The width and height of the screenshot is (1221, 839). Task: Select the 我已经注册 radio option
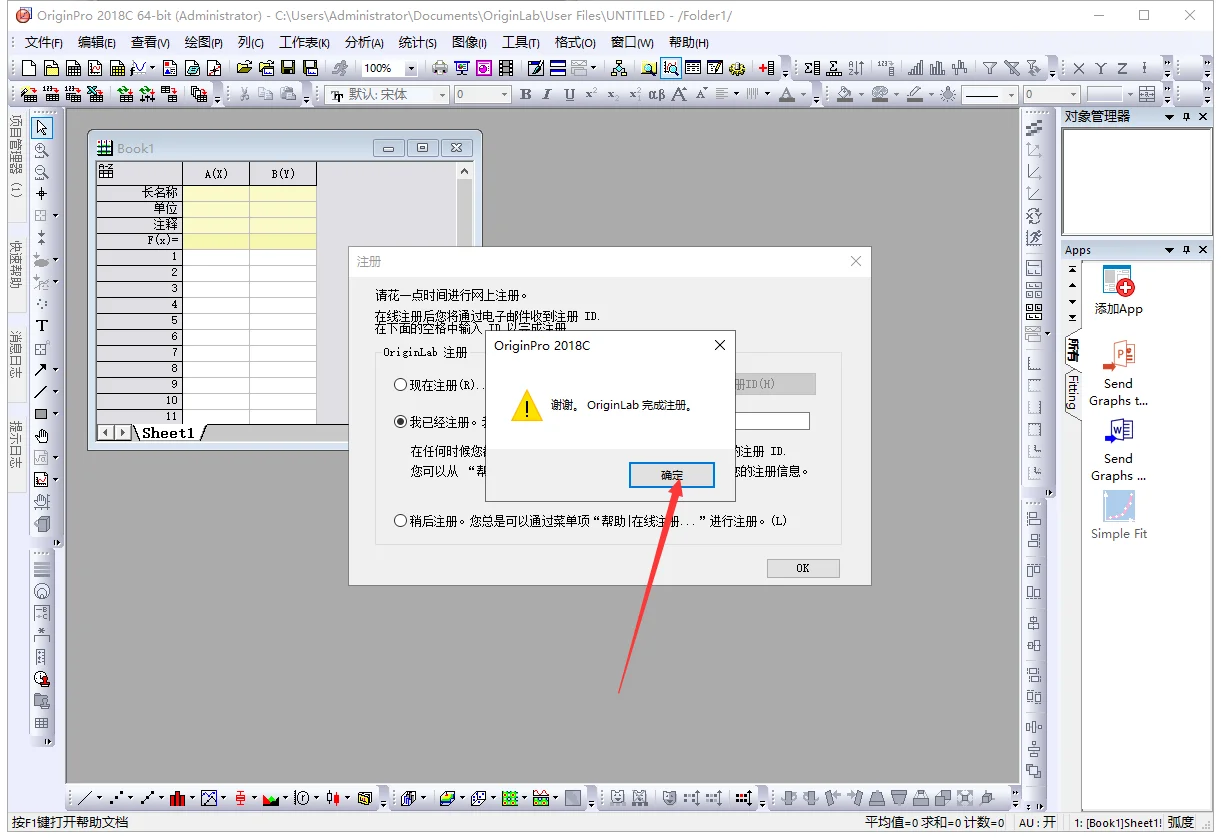[401, 422]
